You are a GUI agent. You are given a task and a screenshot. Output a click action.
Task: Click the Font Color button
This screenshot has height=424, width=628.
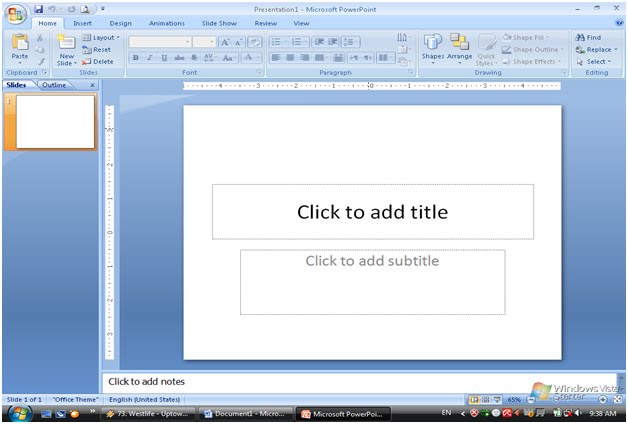251,58
